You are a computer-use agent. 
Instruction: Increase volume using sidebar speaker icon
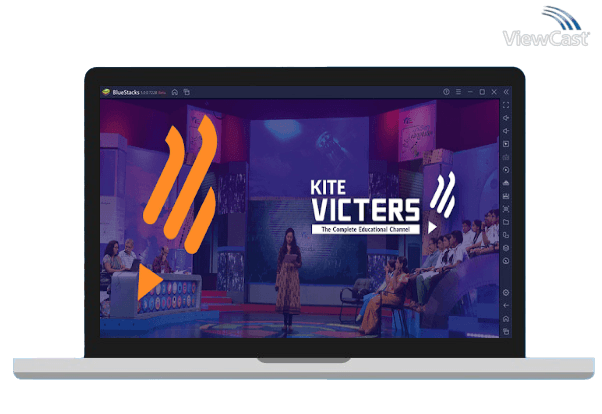(x=506, y=118)
